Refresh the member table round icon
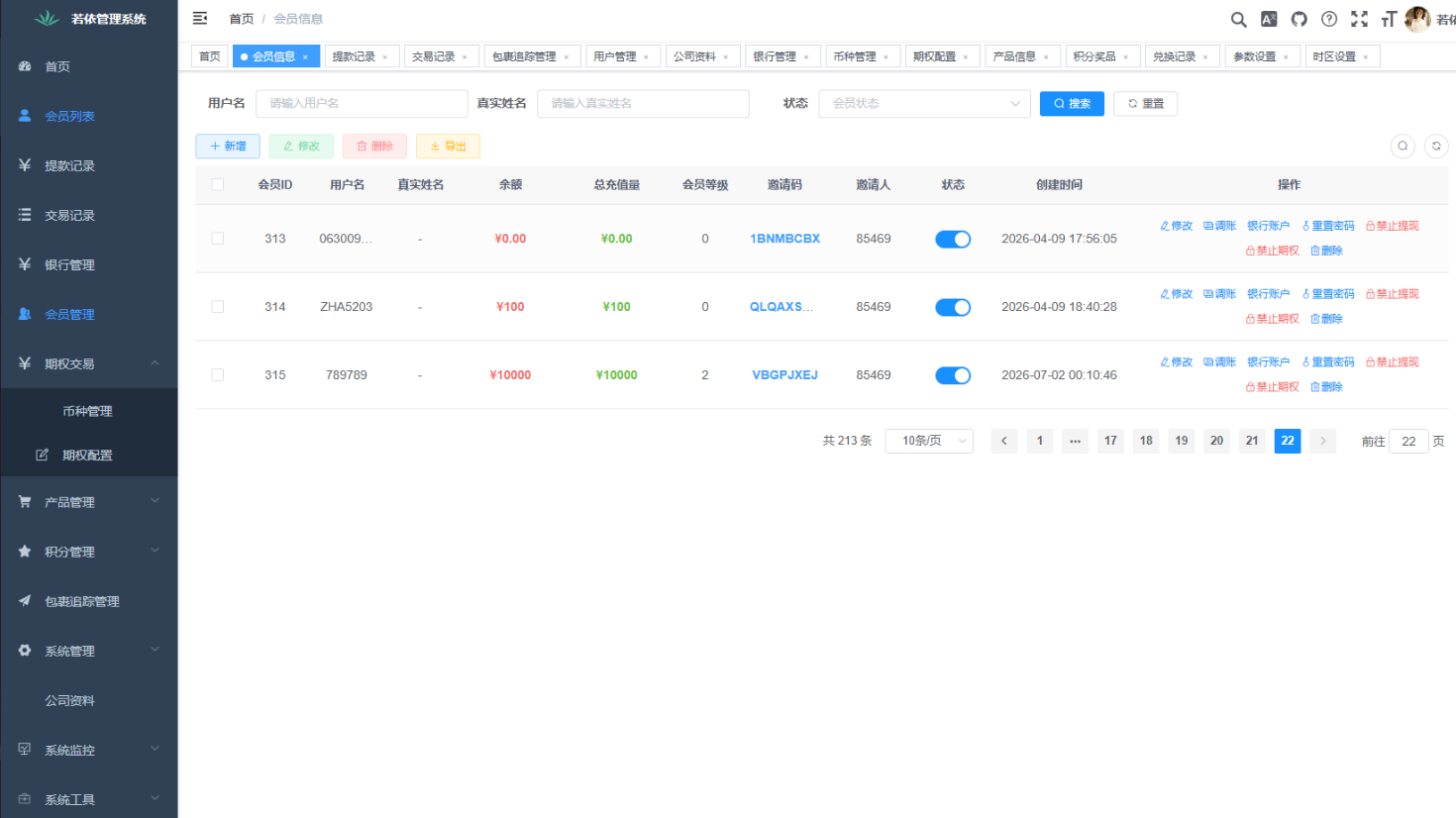The width and height of the screenshot is (1456, 818). [x=1436, y=146]
